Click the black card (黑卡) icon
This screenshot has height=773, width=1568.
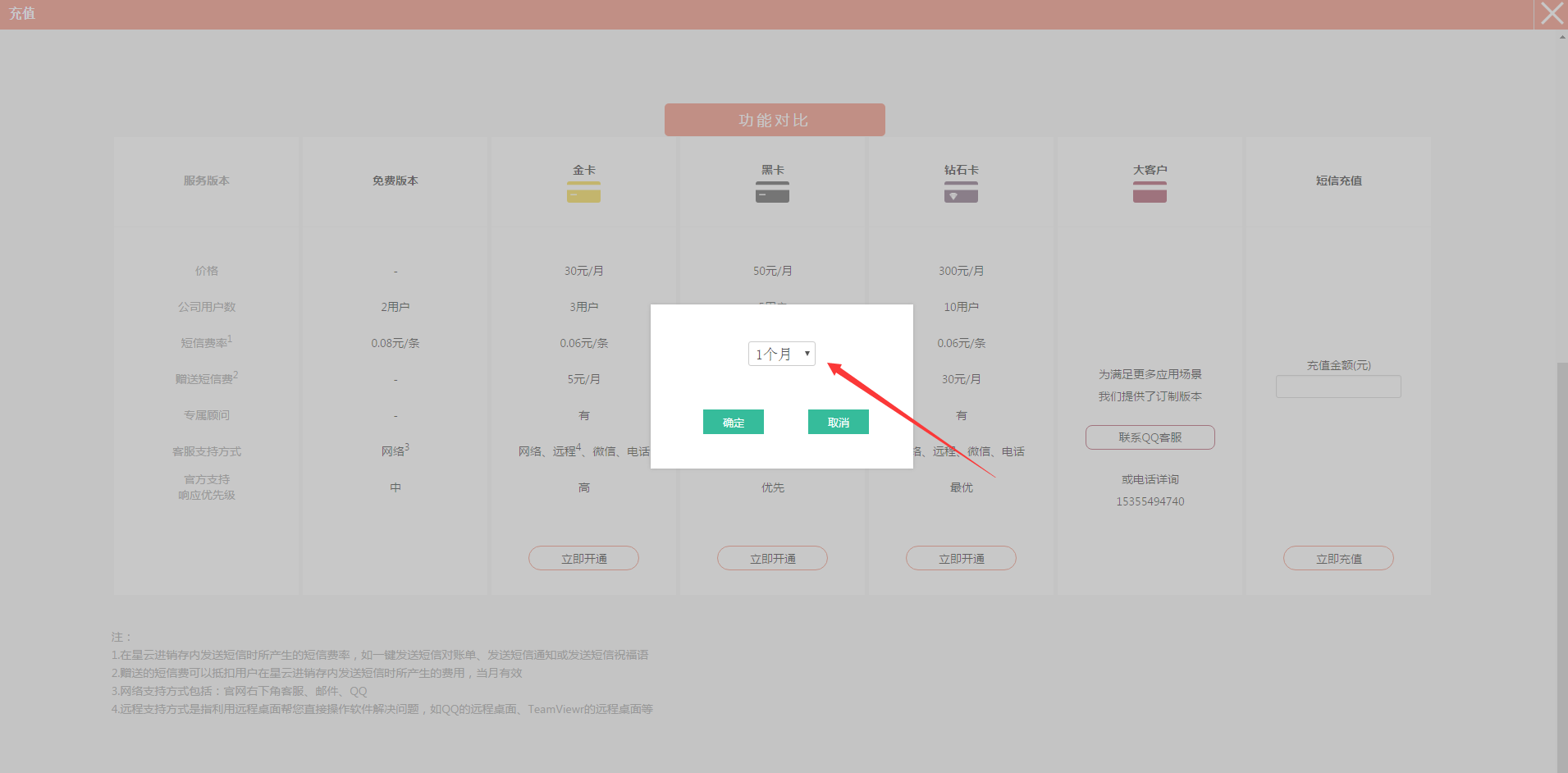point(772,193)
